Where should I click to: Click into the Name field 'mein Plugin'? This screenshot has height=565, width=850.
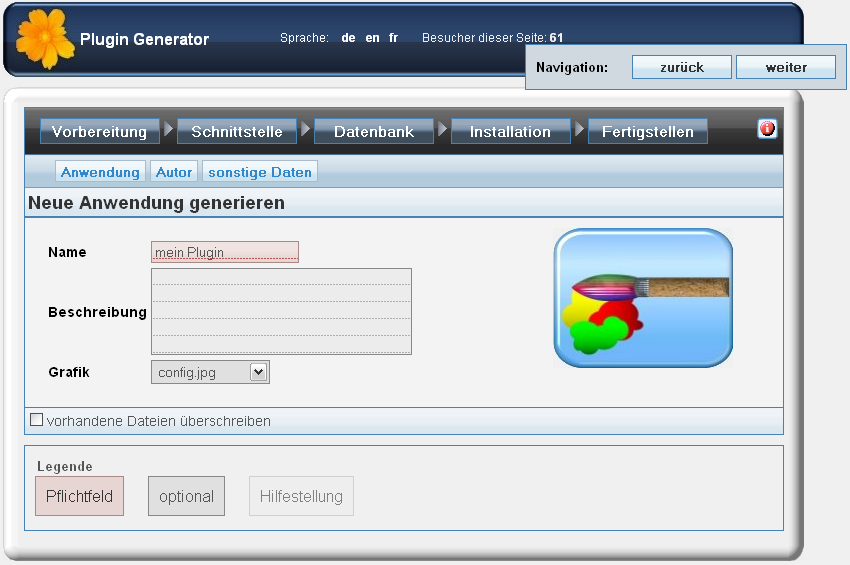(x=225, y=252)
